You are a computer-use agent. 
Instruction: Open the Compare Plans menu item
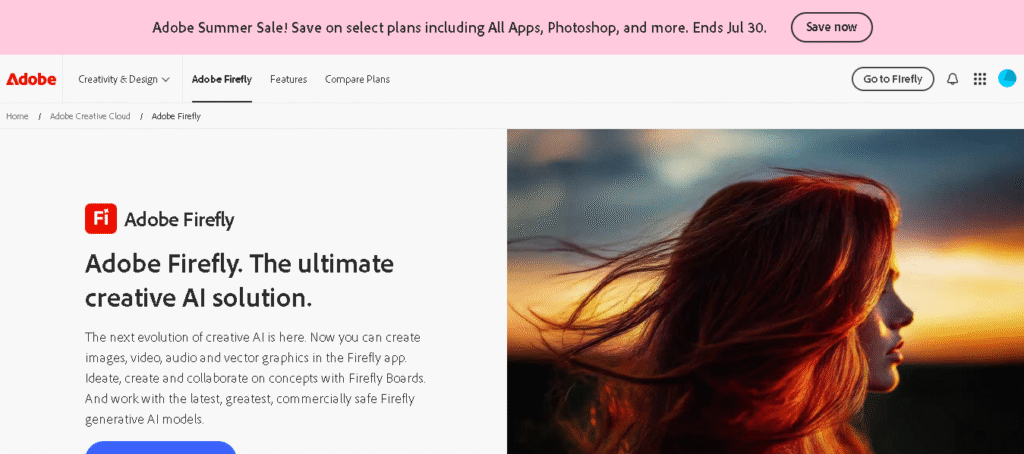pos(357,79)
